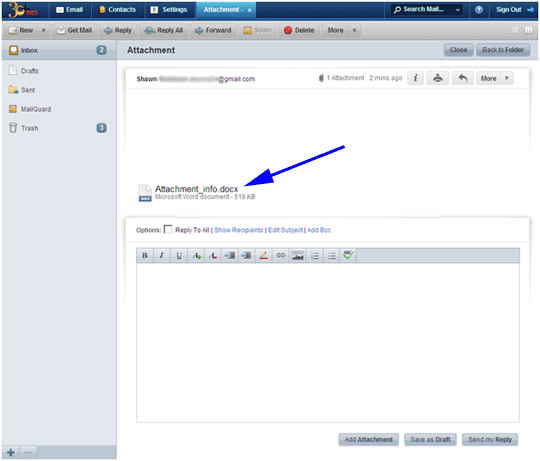Open the help question mark icon
Image resolution: width=540 pixels, height=461 pixels.
[x=479, y=10]
